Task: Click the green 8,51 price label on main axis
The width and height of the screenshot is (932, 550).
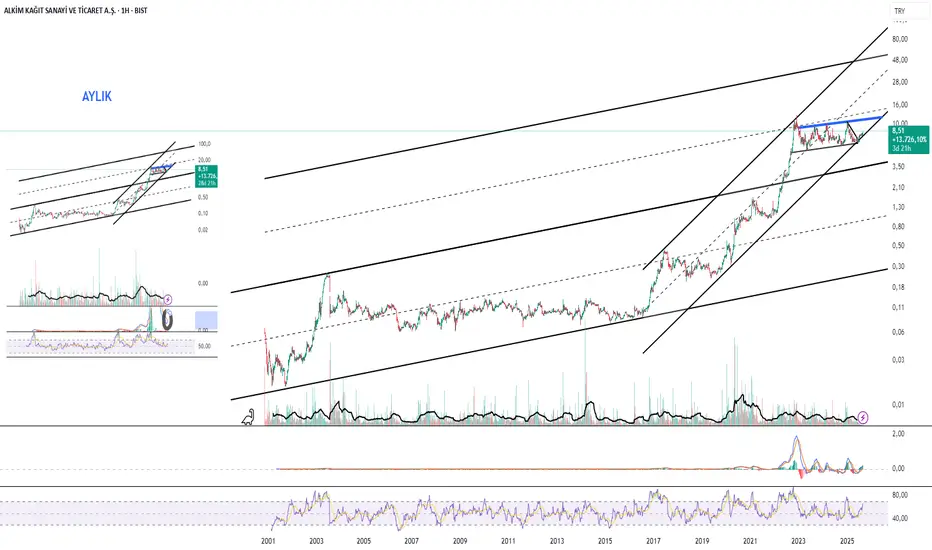Action: [909, 140]
